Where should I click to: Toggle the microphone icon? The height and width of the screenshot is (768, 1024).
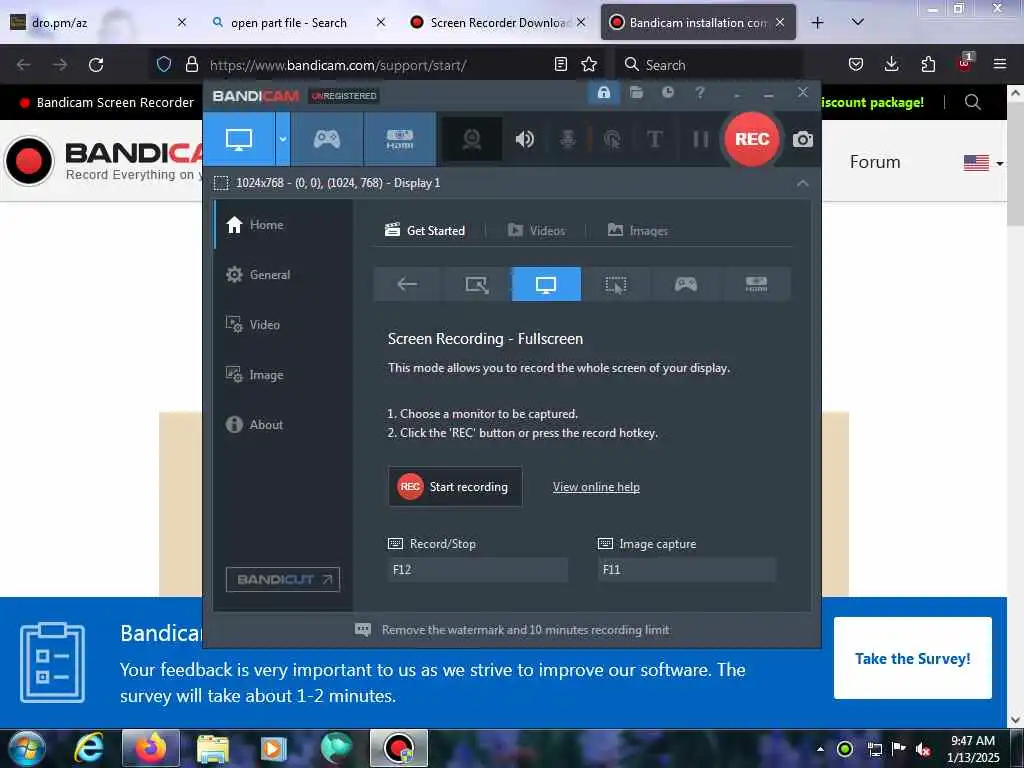(x=568, y=139)
